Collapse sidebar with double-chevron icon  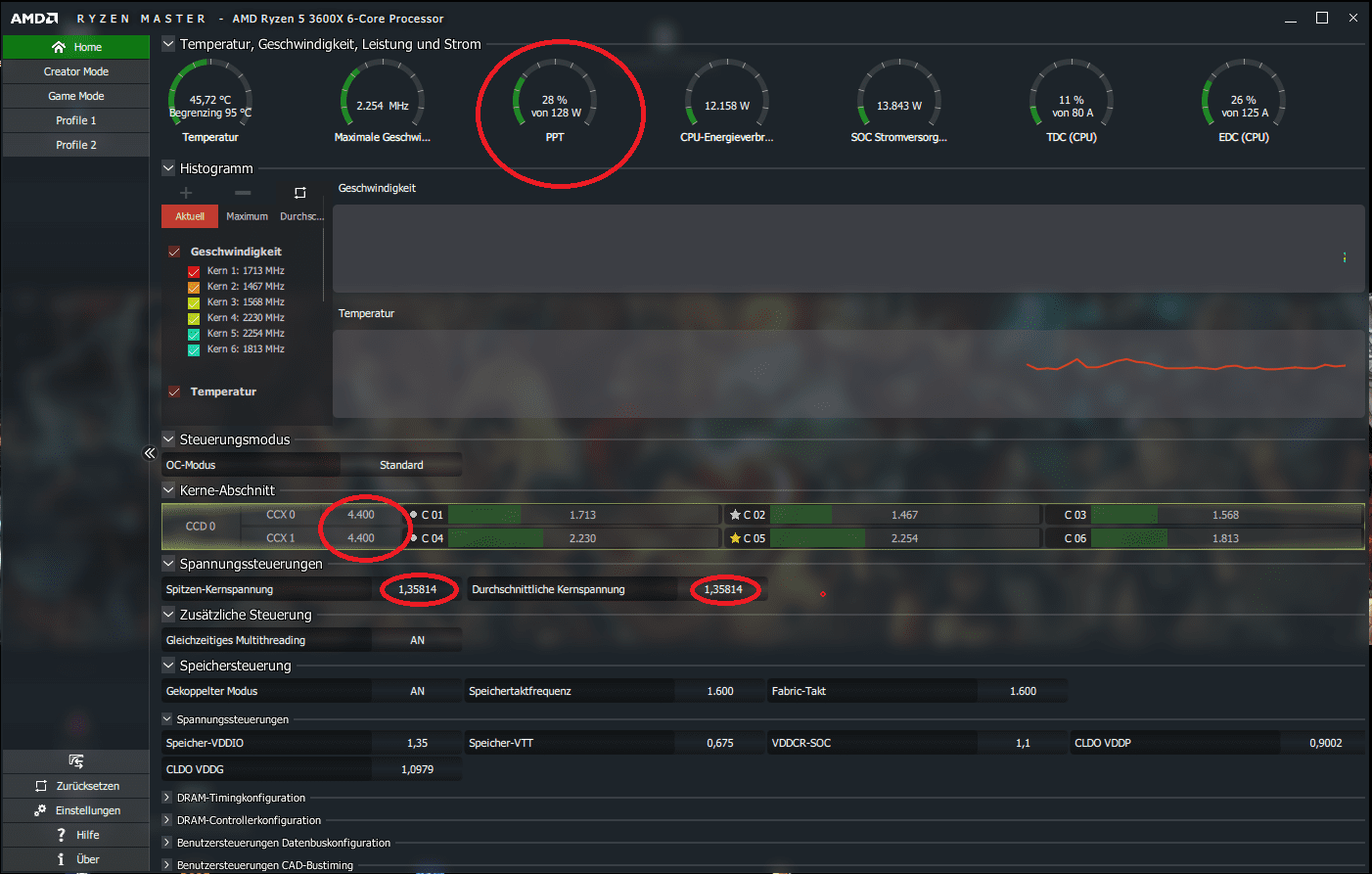pos(150,453)
